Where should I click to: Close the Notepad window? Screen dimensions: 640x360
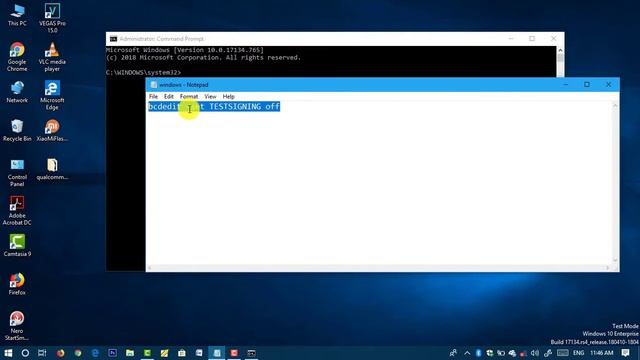[609, 84]
